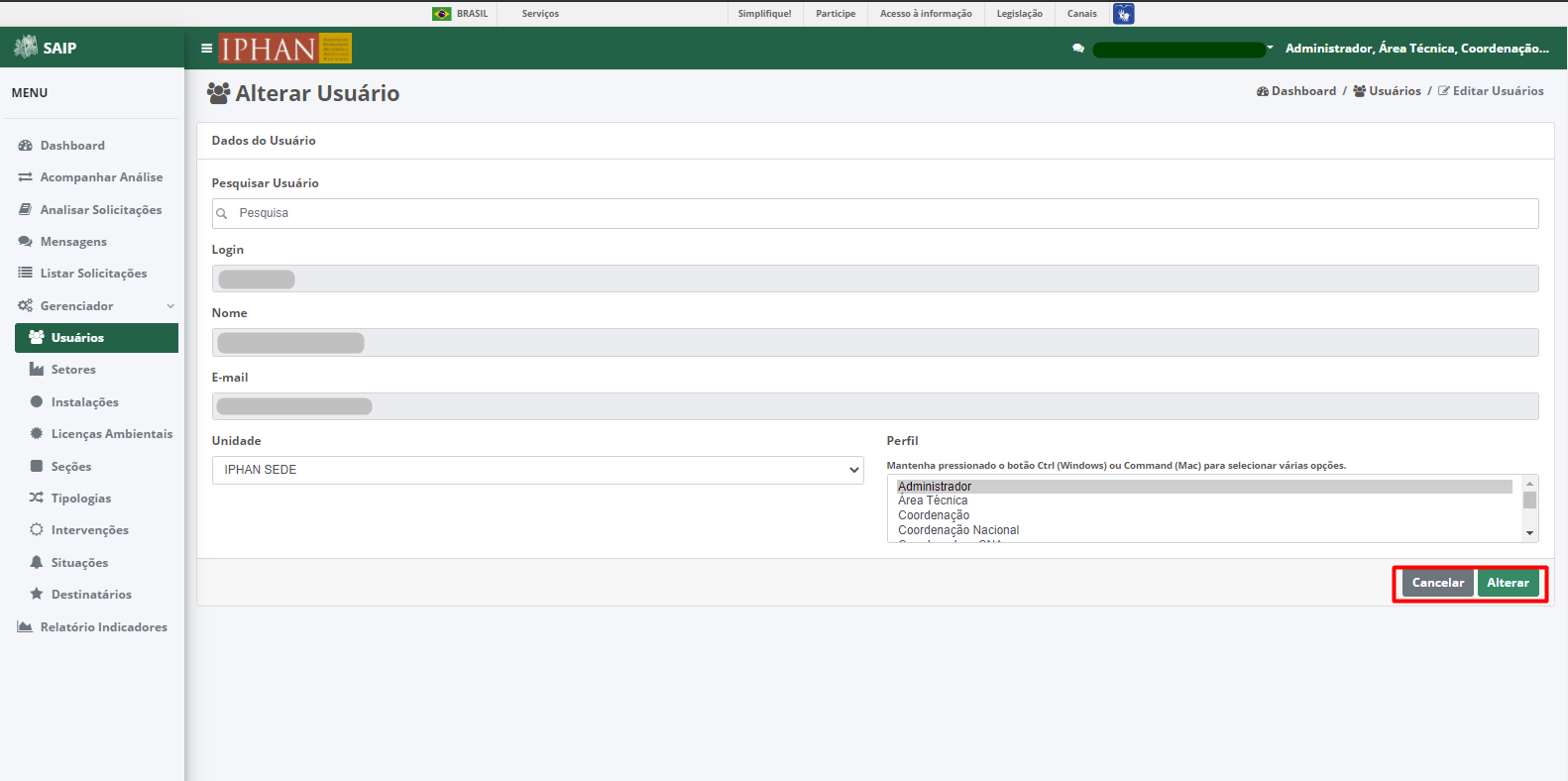Click the Brazil flag icon
The image size is (1568, 781).
tap(442, 14)
